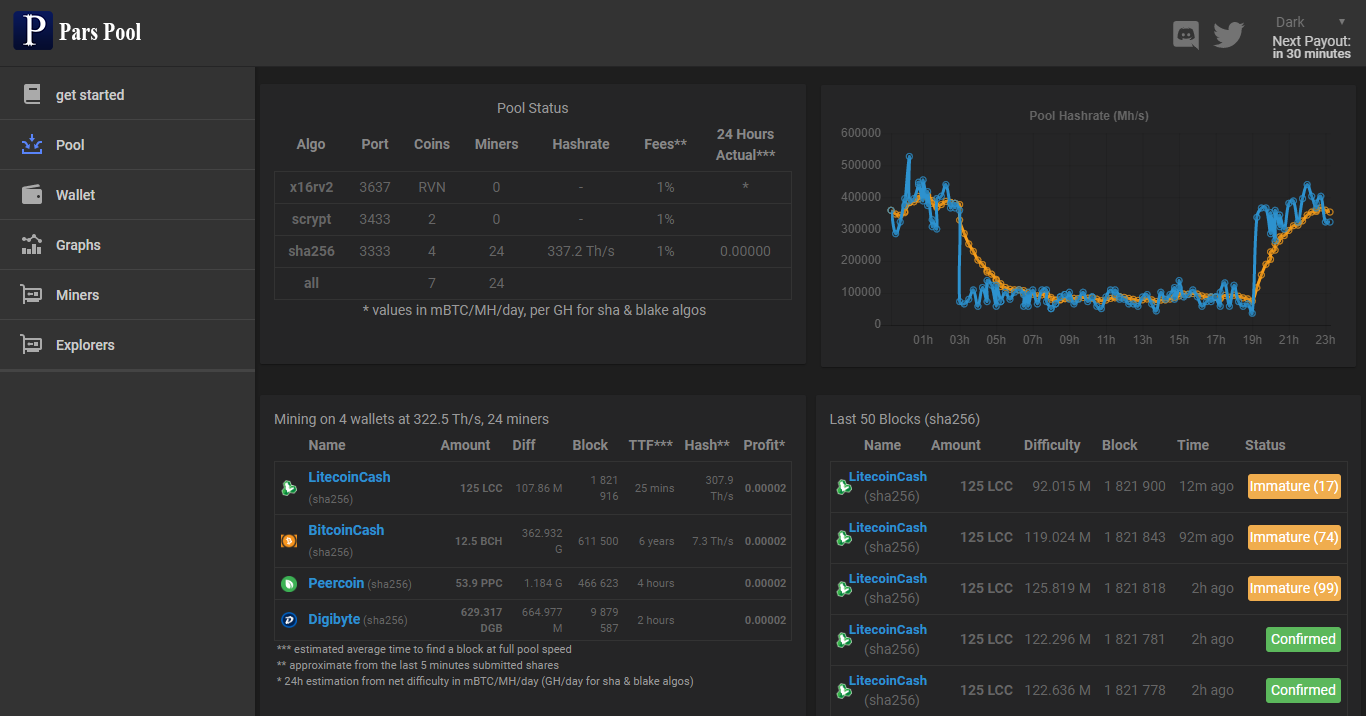Click the Immature (17) status badge

pos(1294,487)
